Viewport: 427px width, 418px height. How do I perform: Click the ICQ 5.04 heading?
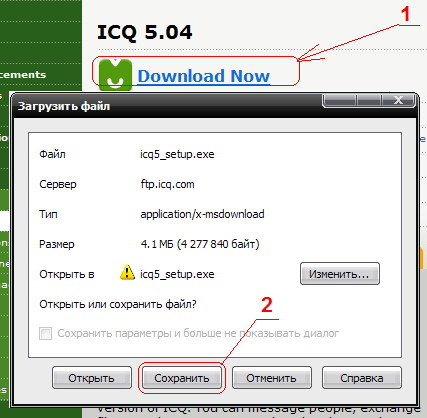pyautogui.click(x=145, y=32)
